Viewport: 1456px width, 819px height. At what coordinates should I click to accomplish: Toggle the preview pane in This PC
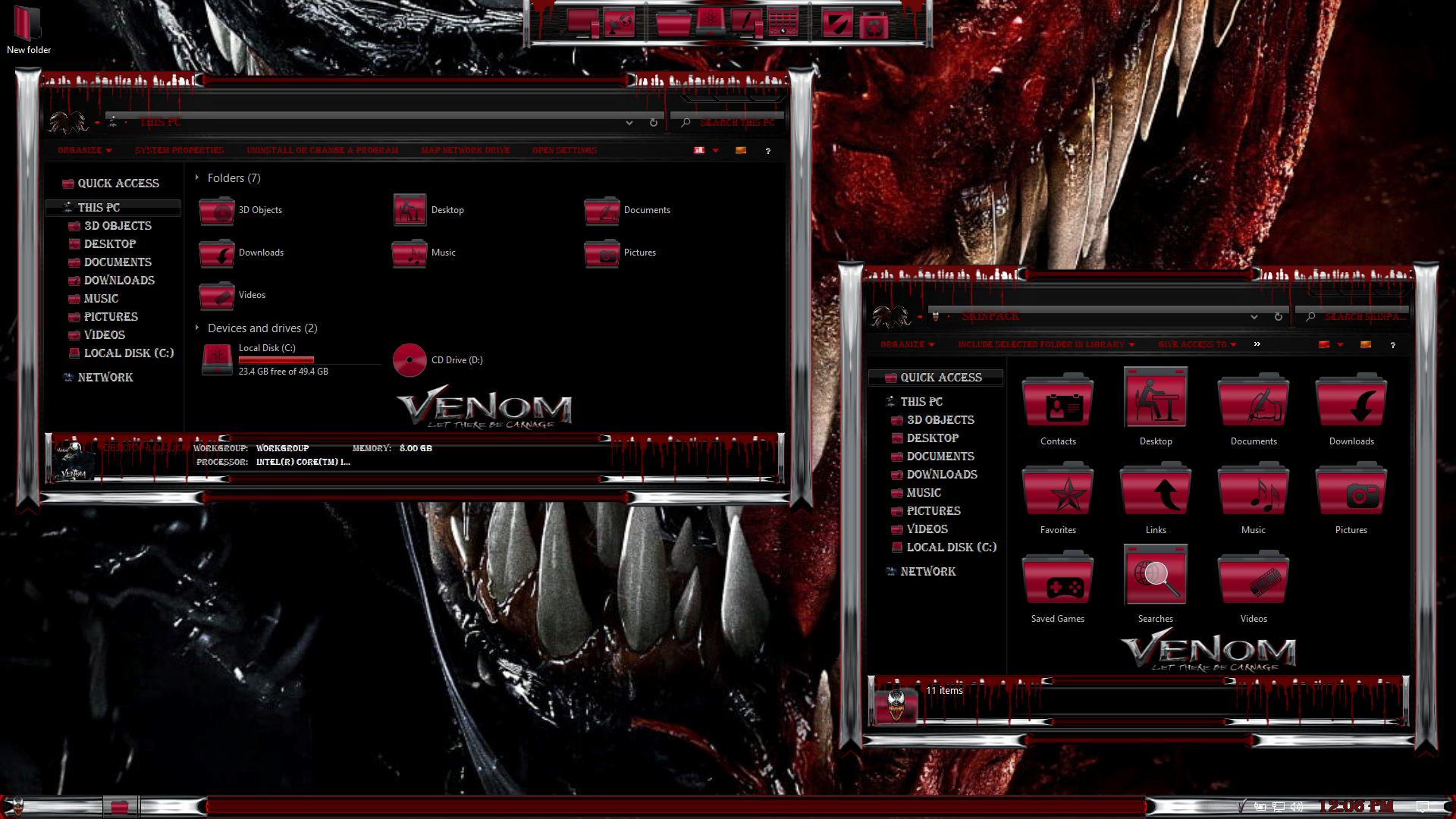[x=741, y=151]
